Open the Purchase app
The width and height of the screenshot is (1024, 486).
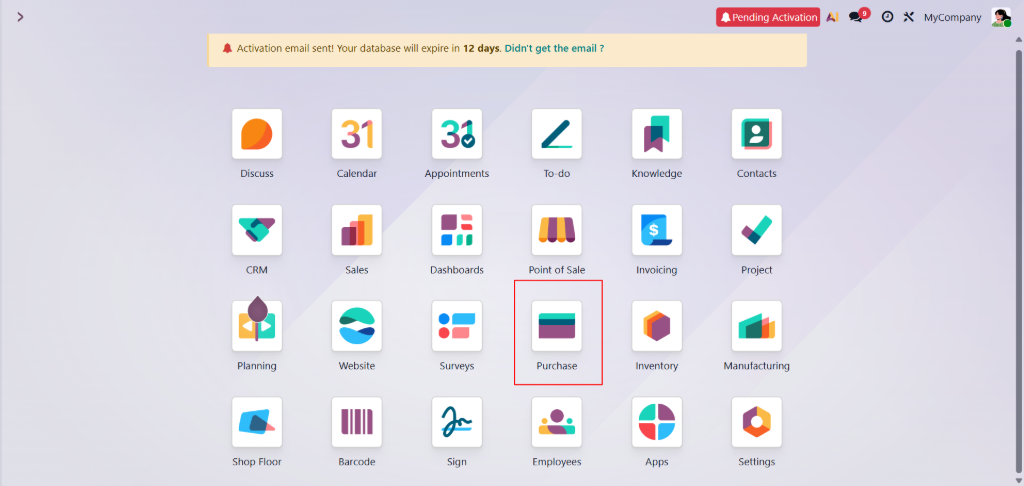[x=557, y=327]
